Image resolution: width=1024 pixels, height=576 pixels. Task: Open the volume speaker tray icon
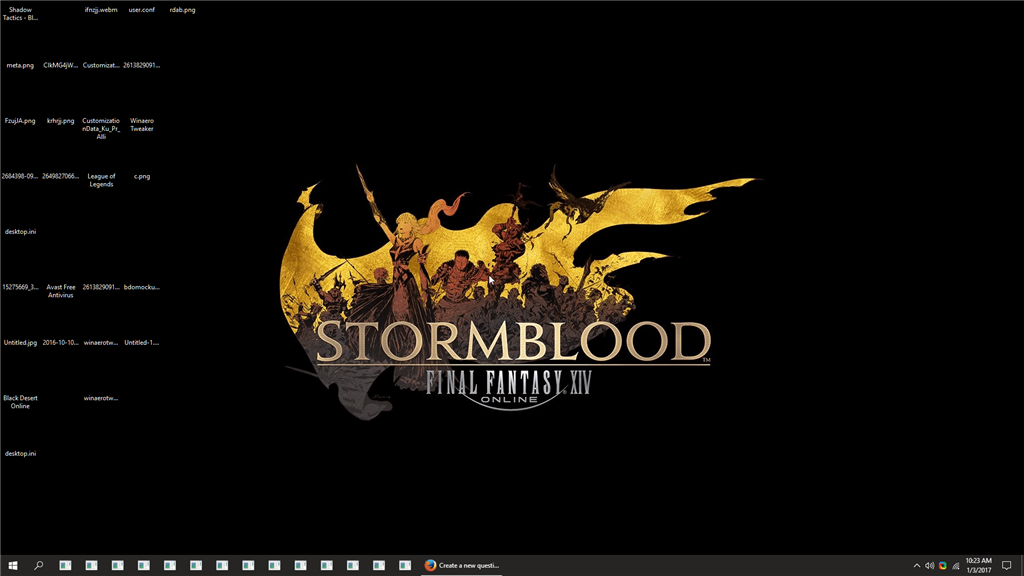(x=929, y=566)
